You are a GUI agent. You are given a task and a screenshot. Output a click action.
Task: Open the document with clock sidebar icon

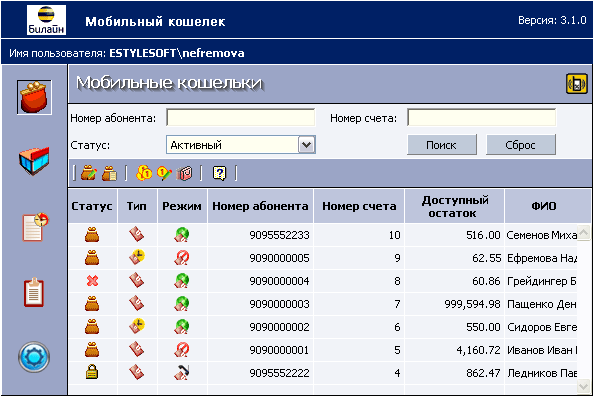tap(35, 227)
